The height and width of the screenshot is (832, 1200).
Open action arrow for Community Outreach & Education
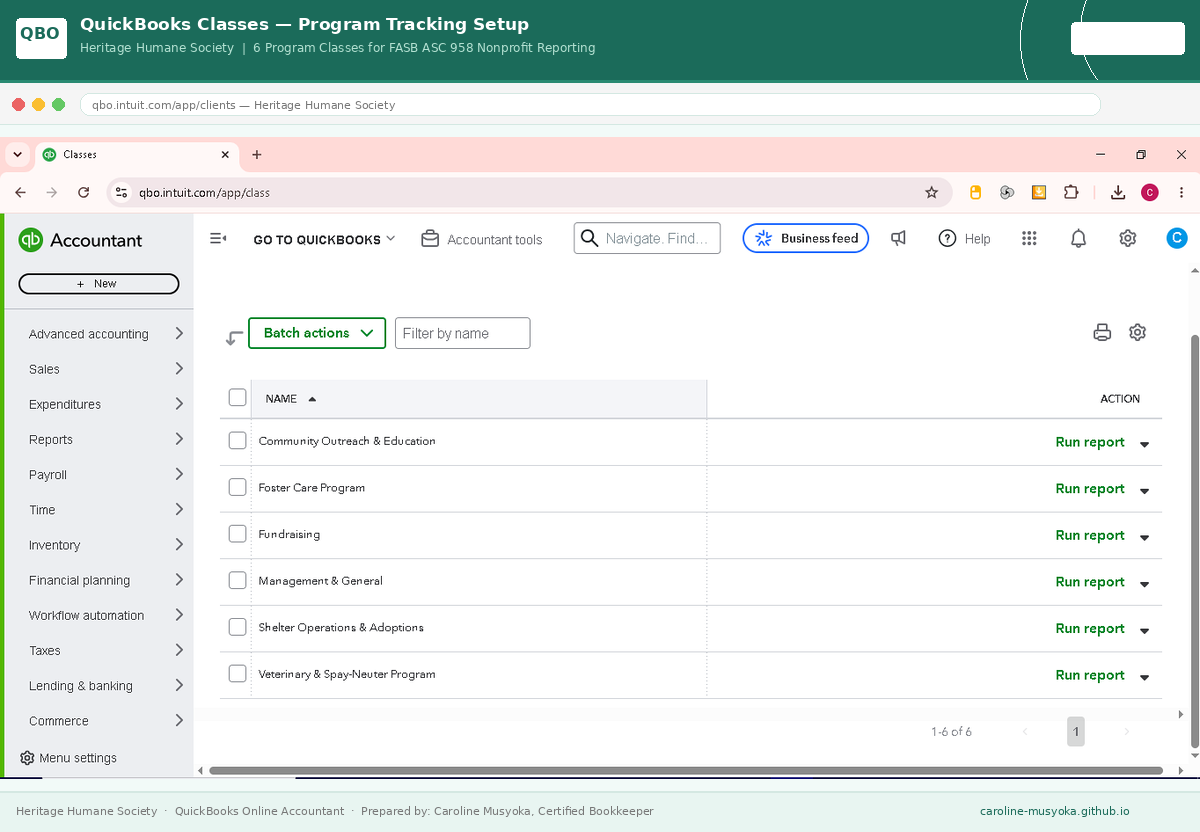click(1144, 444)
